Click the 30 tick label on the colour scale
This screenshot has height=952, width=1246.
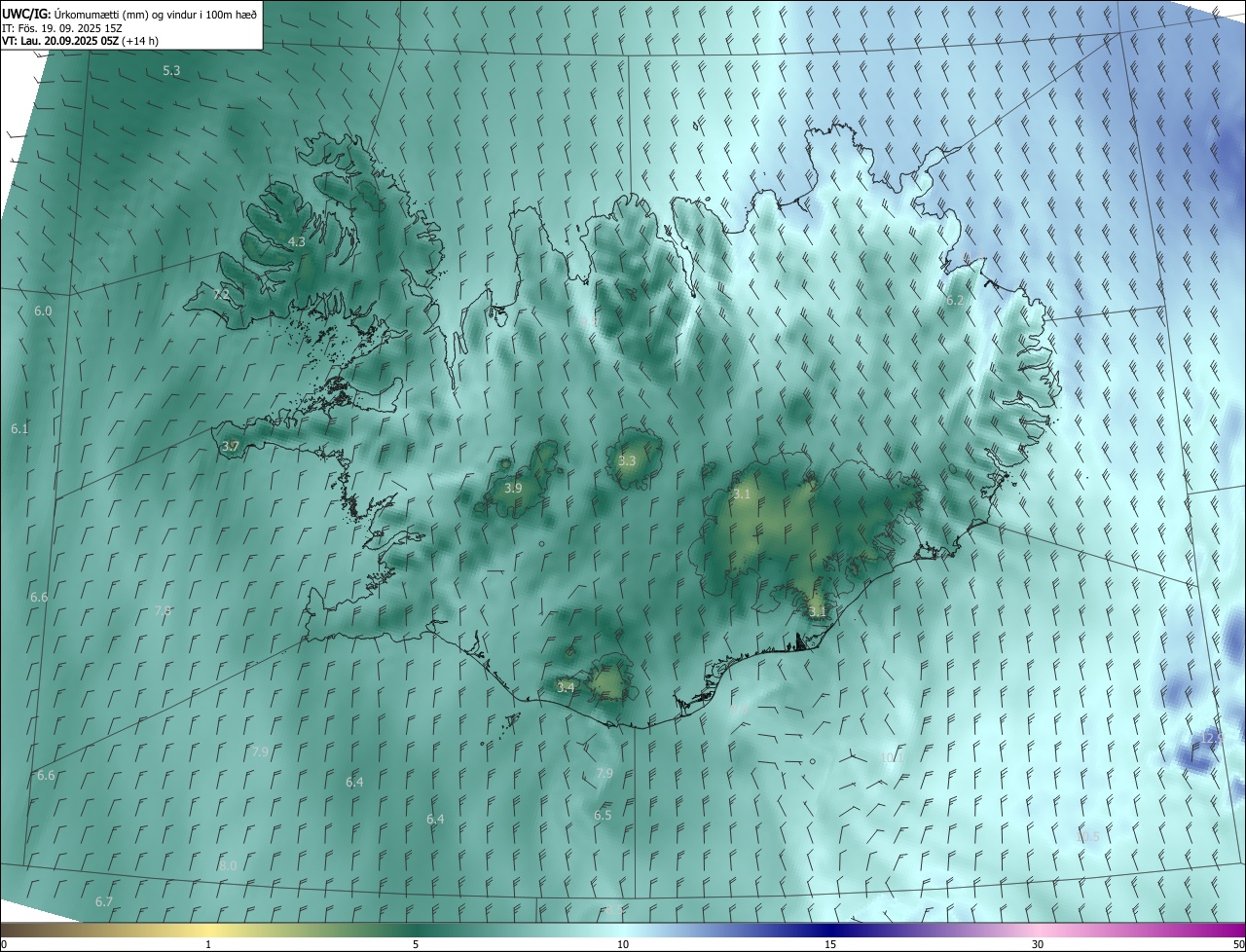pos(1038,944)
